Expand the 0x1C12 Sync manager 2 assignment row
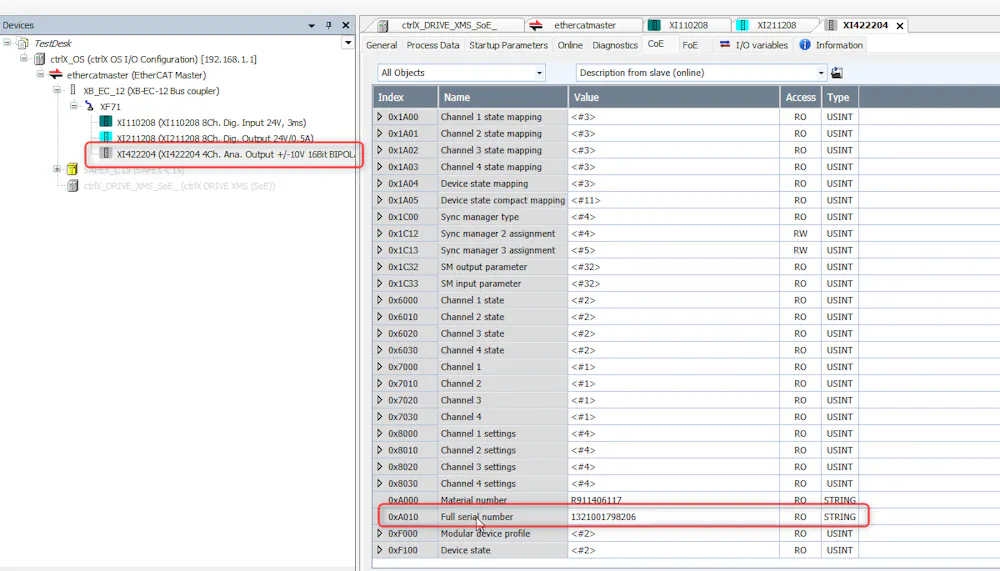Screen dimensions: 1000x571 pos(380,234)
